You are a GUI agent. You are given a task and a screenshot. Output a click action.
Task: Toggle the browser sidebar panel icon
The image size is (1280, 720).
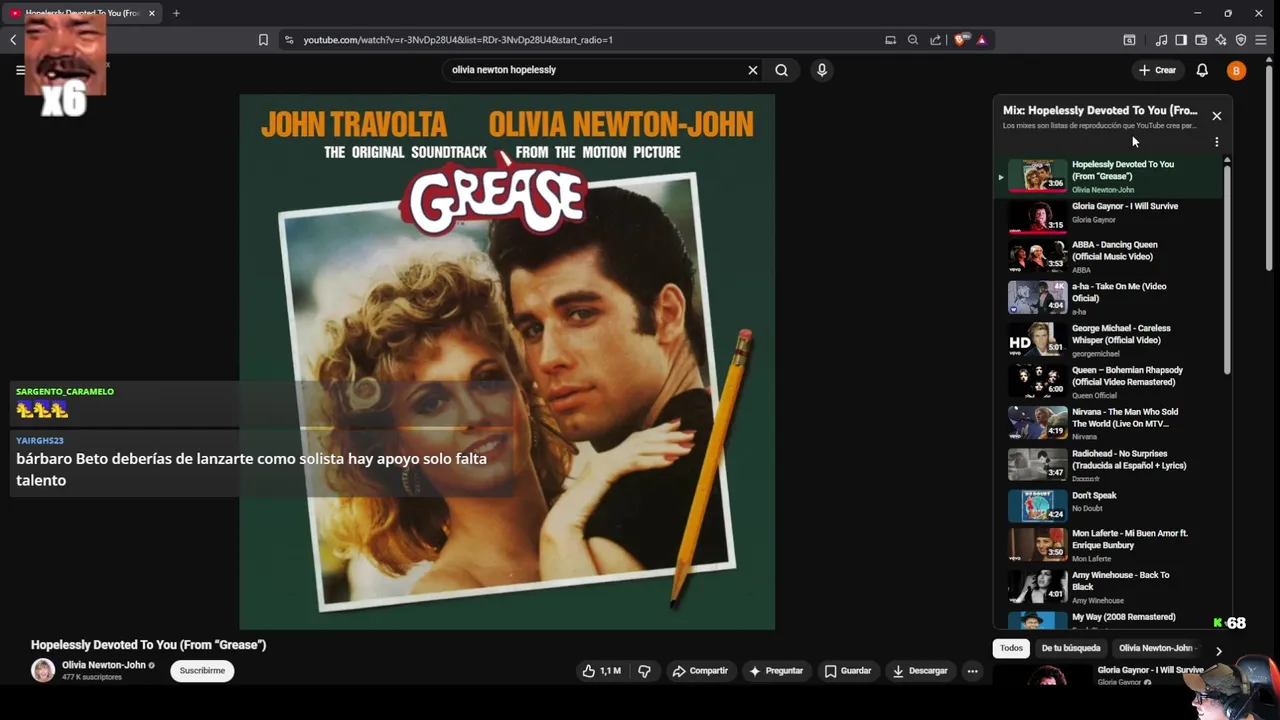tap(1181, 40)
